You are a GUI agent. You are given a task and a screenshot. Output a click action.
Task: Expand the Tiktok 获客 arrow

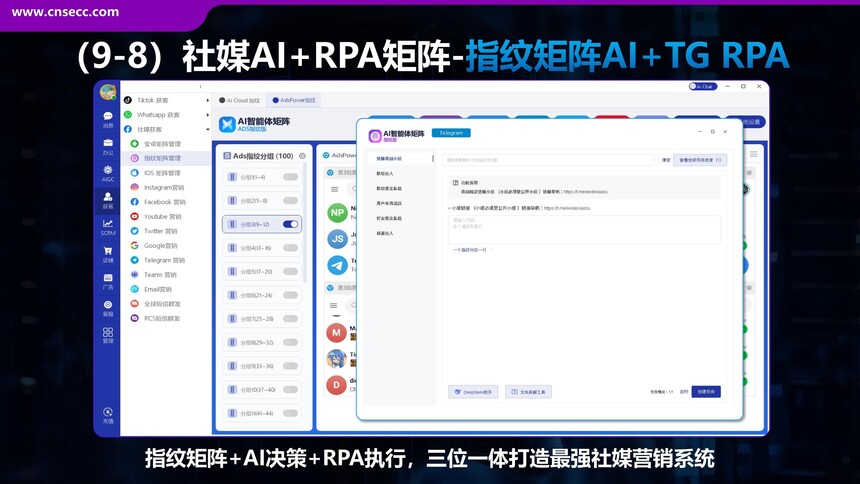[207, 100]
